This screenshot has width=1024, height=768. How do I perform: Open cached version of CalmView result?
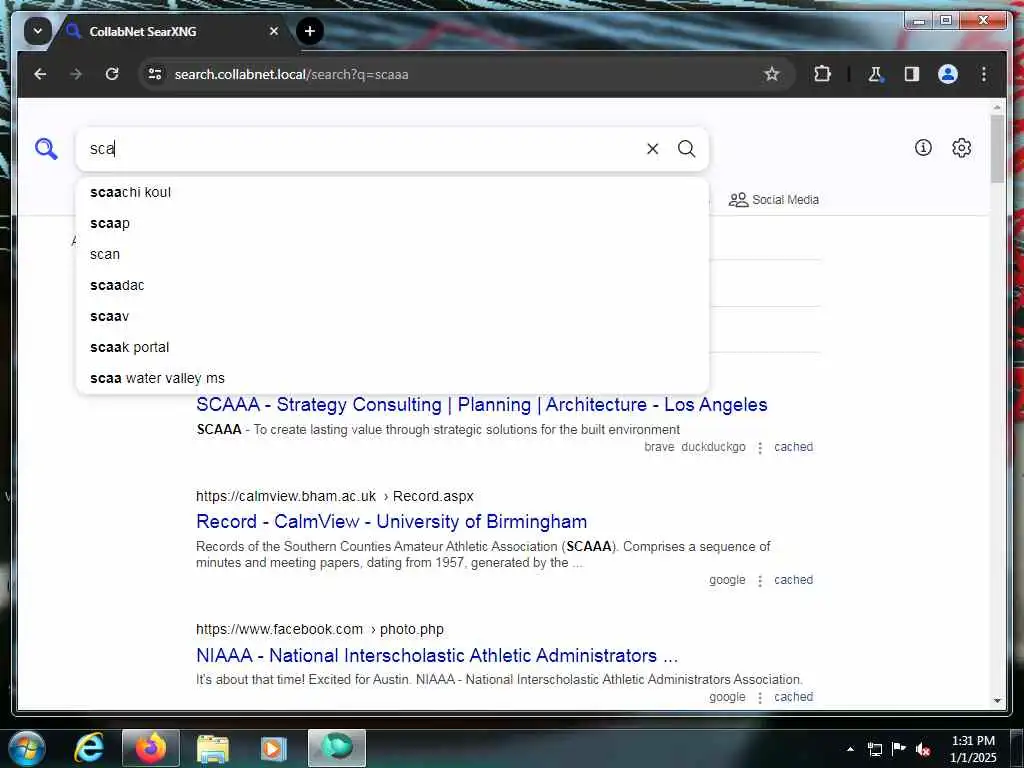point(793,580)
